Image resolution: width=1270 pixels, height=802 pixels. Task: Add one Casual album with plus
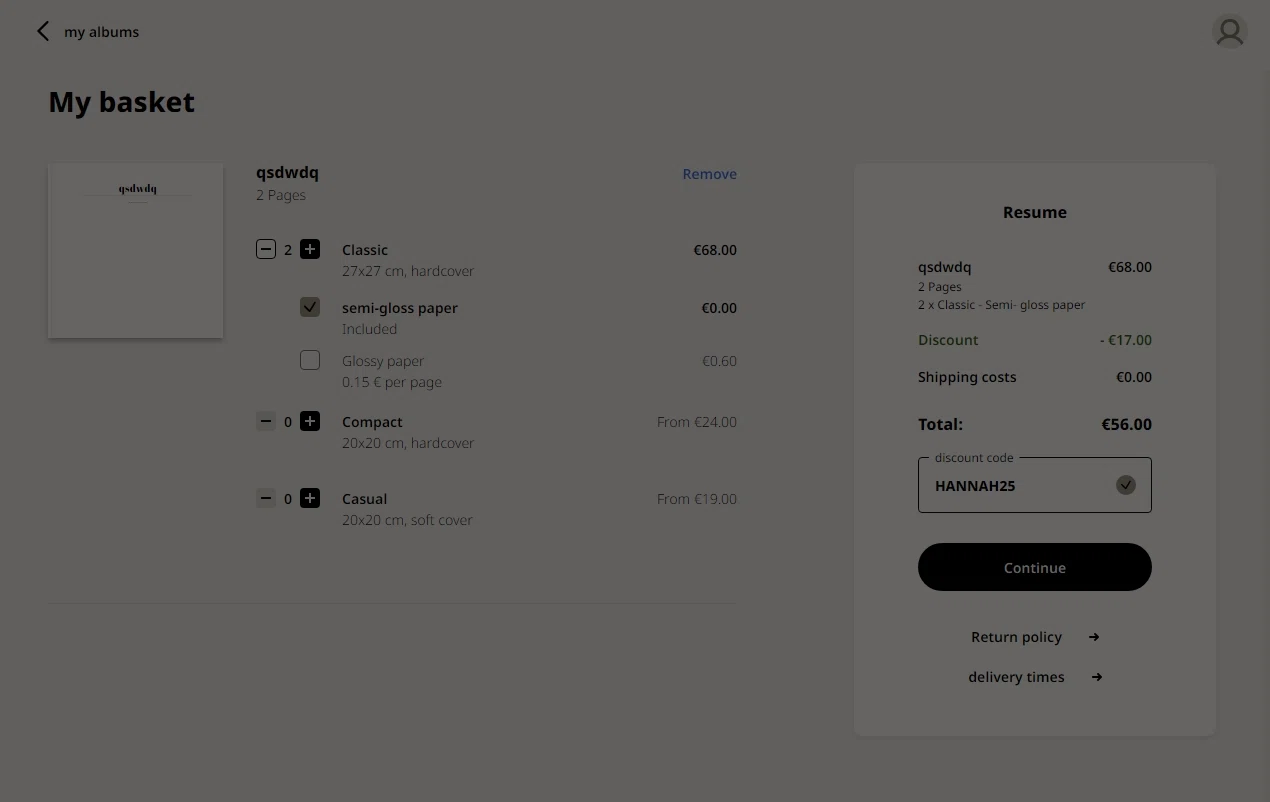click(x=310, y=498)
